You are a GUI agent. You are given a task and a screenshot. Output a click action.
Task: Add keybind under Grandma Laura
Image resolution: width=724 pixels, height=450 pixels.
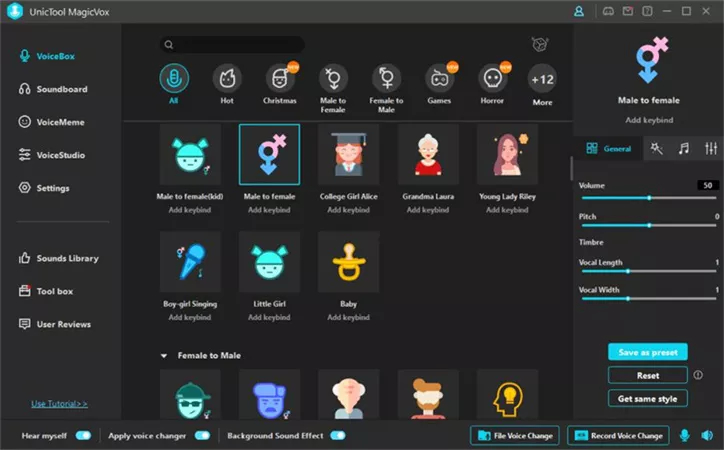pos(428,210)
